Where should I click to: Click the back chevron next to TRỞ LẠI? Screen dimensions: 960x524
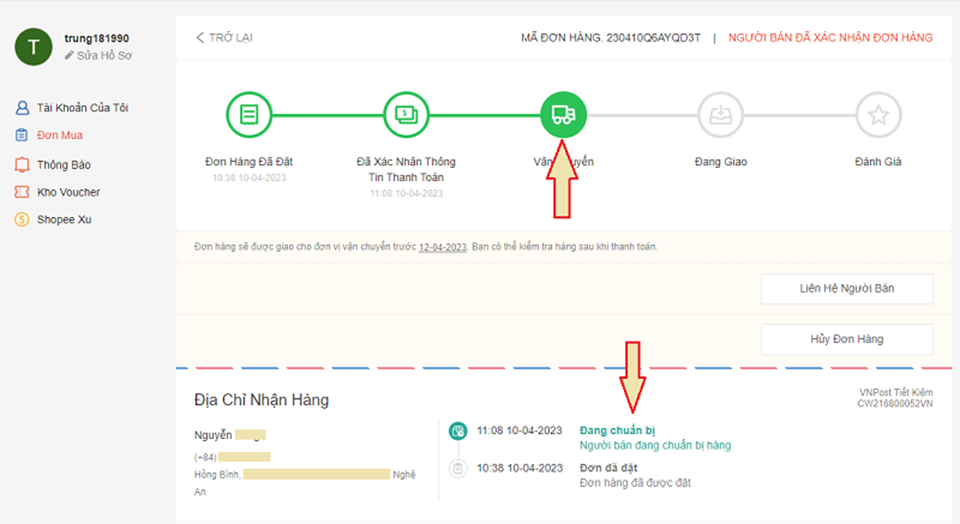point(200,38)
